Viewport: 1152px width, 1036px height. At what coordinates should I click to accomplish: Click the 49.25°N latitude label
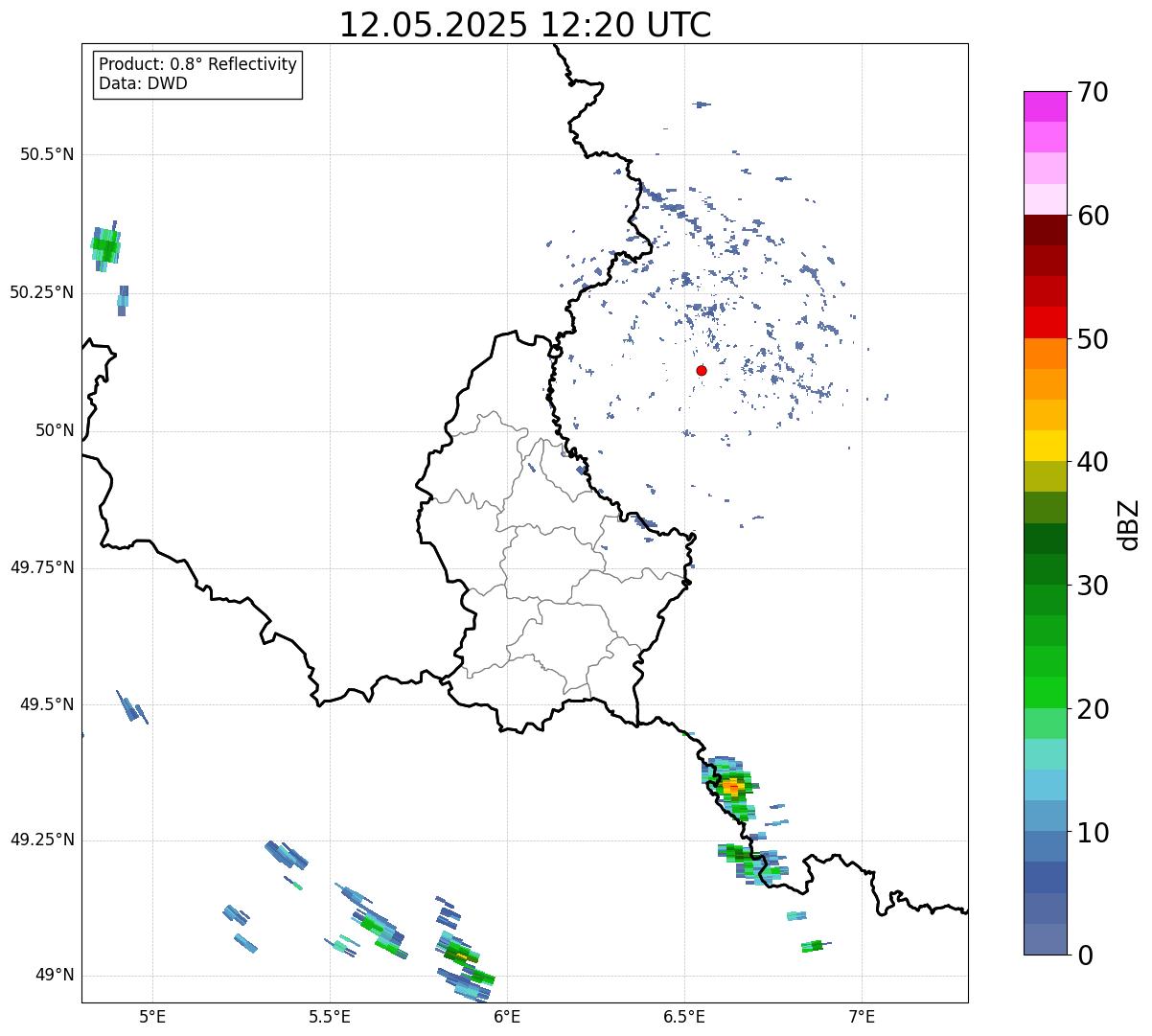coord(42,840)
